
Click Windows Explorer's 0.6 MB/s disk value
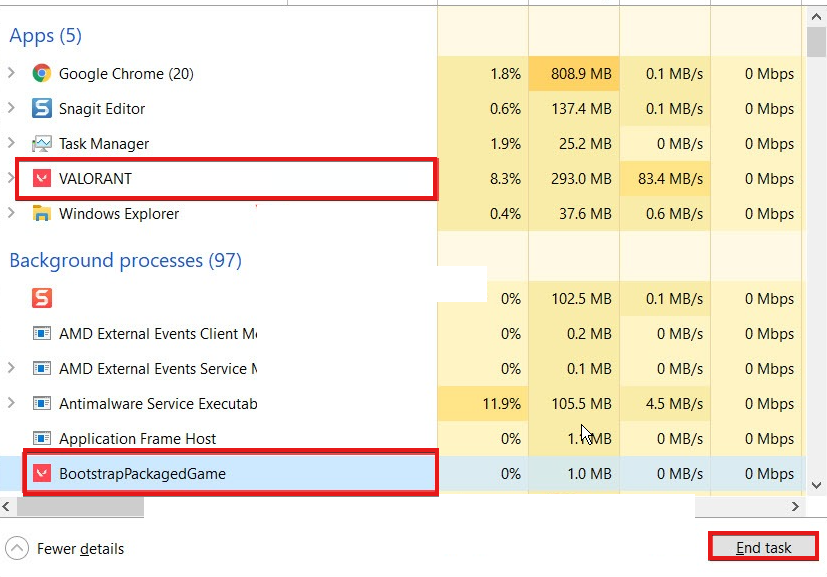click(x=675, y=214)
